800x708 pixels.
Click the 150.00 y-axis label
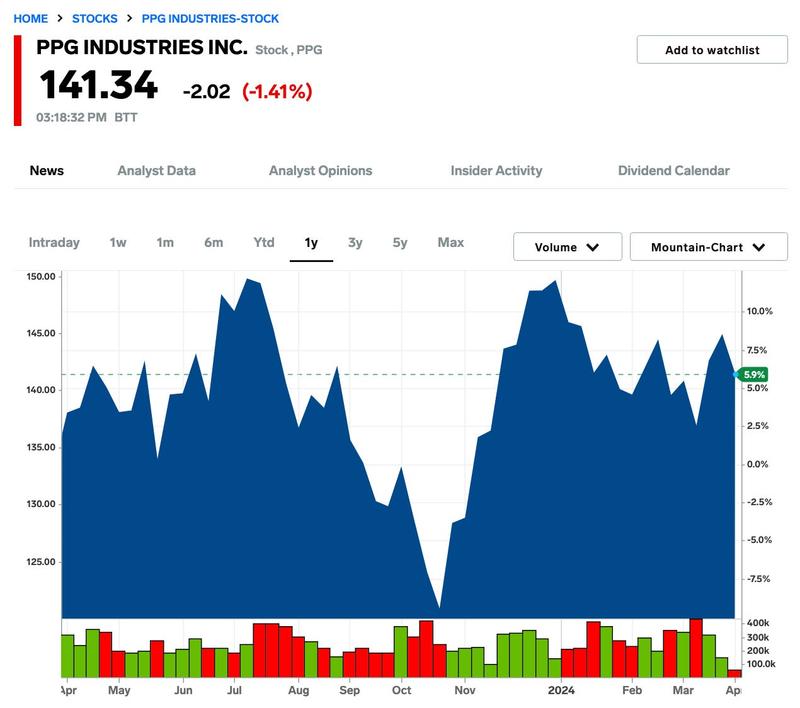coord(41,276)
